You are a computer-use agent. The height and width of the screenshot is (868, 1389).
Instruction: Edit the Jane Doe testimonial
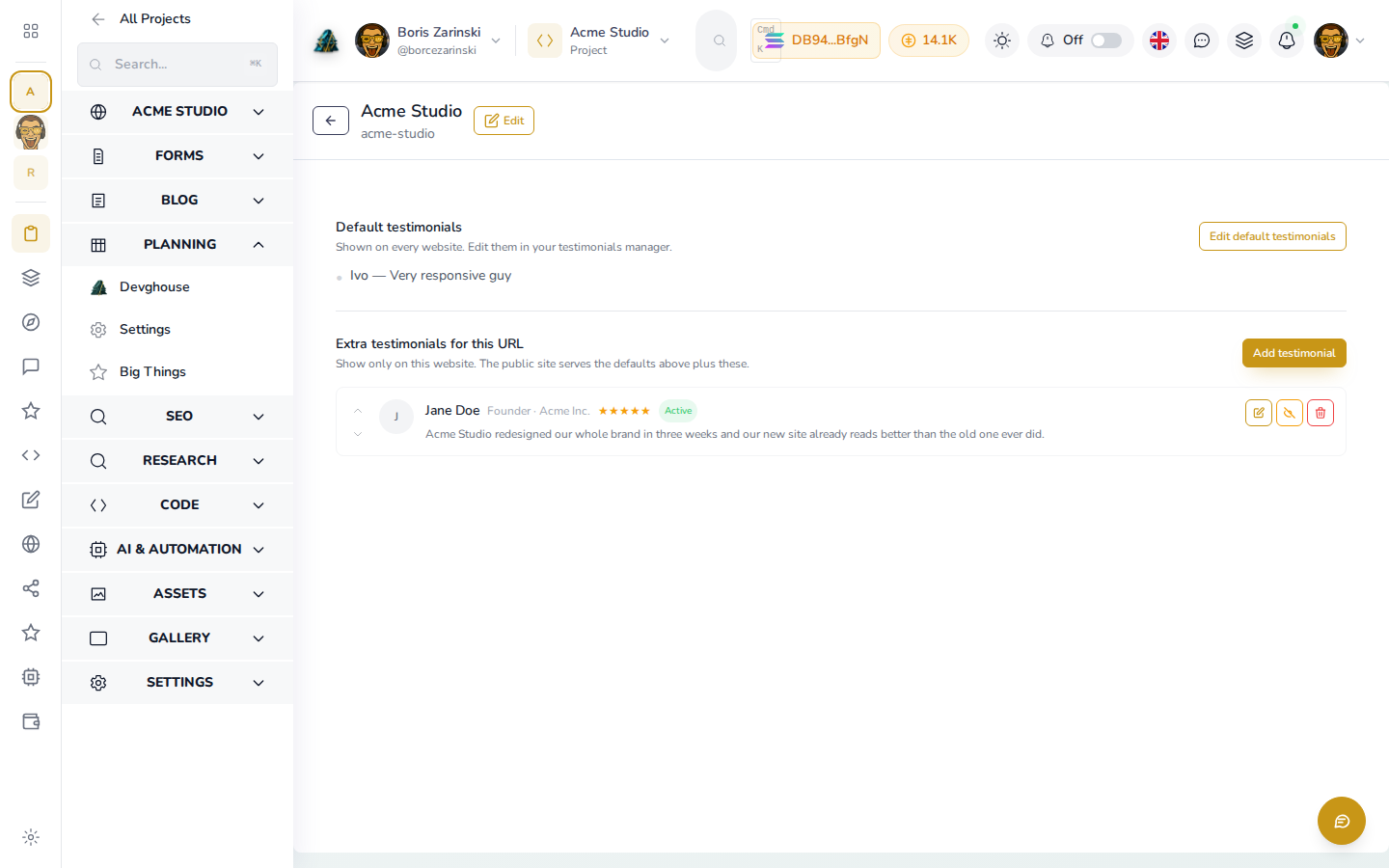pyautogui.click(x=1259, y=413)
